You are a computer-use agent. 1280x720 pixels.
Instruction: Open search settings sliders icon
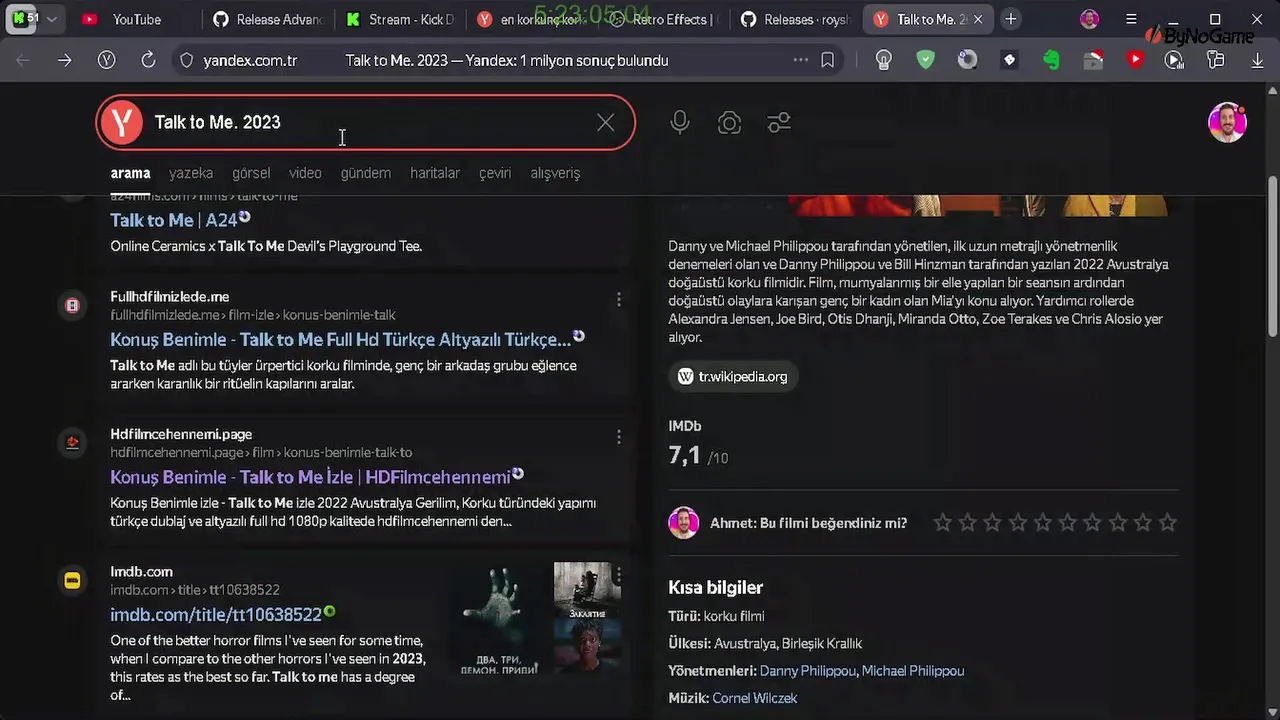point(779,123)
